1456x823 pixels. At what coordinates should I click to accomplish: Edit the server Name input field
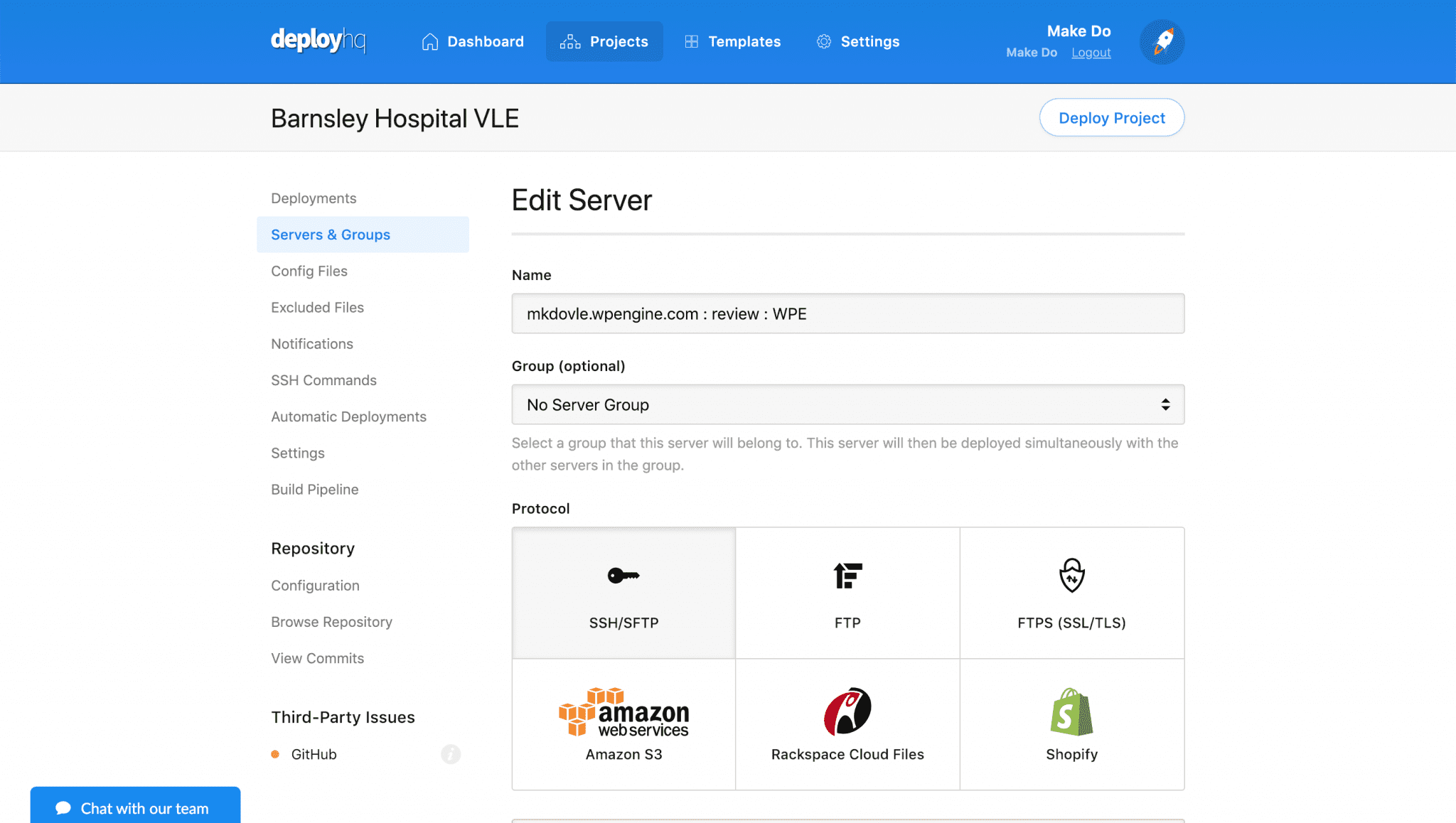point(847,313)
